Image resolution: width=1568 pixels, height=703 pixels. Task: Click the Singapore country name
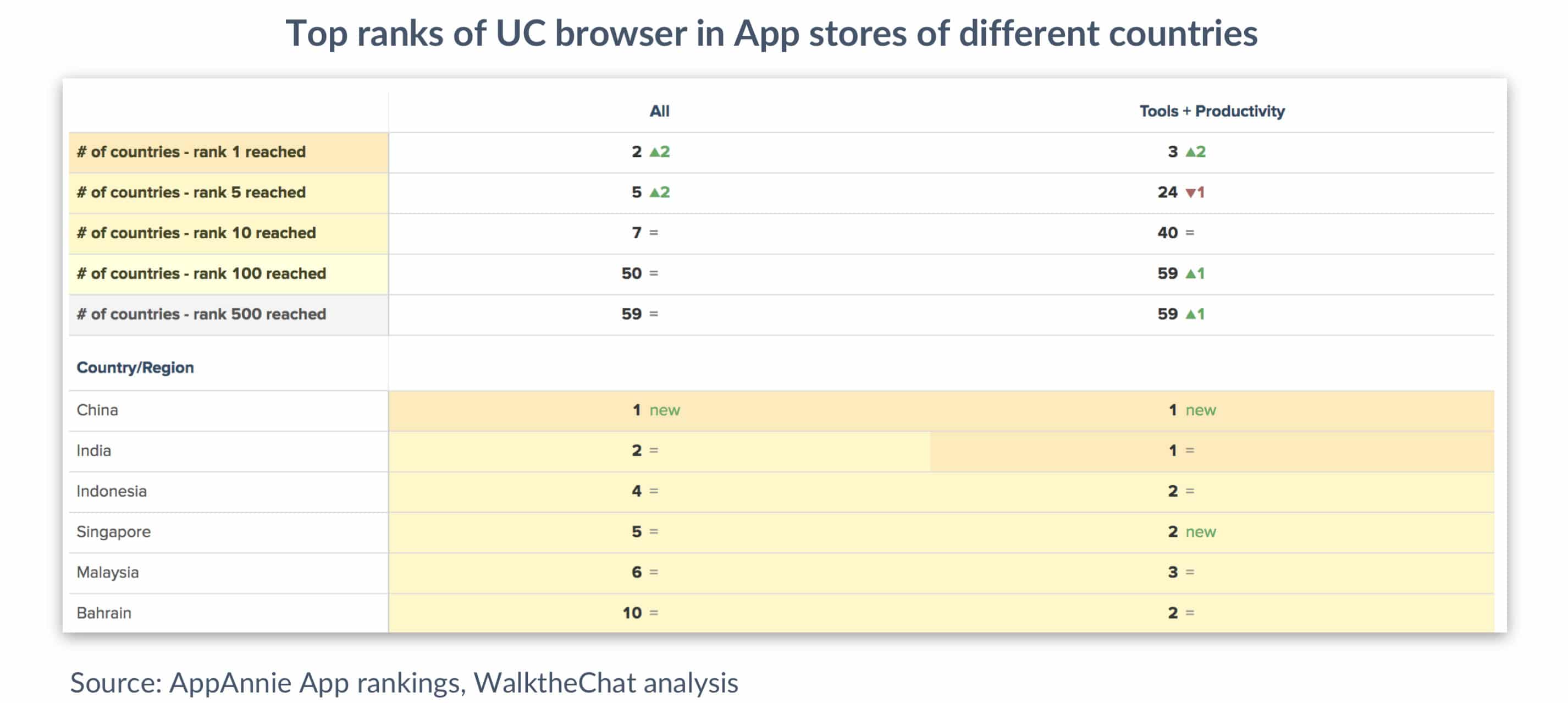pos(113,532)
